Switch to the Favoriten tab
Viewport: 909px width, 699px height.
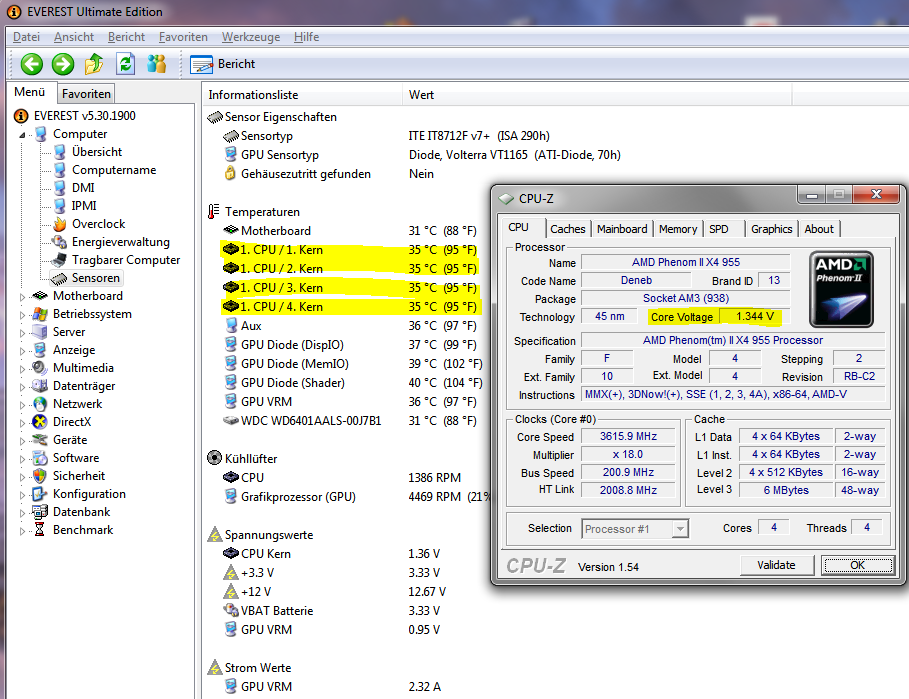click(86, 93)
